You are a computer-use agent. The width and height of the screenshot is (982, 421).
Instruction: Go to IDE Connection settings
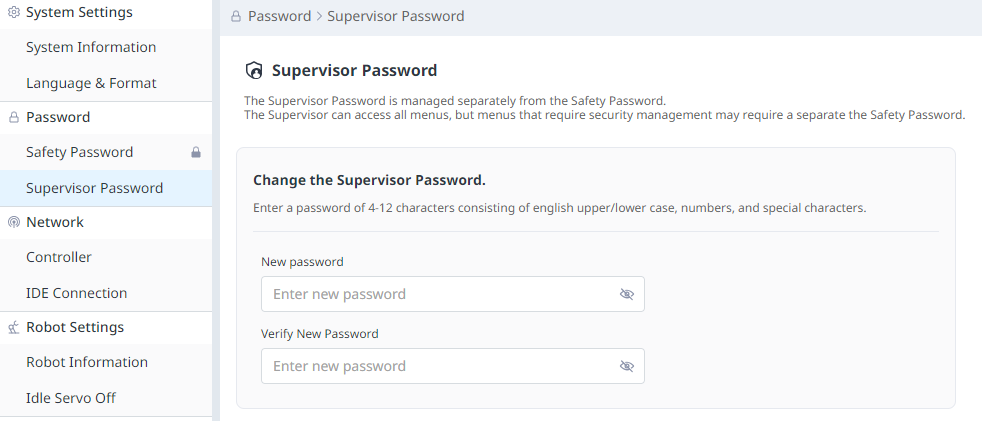(x=76, y=293)
